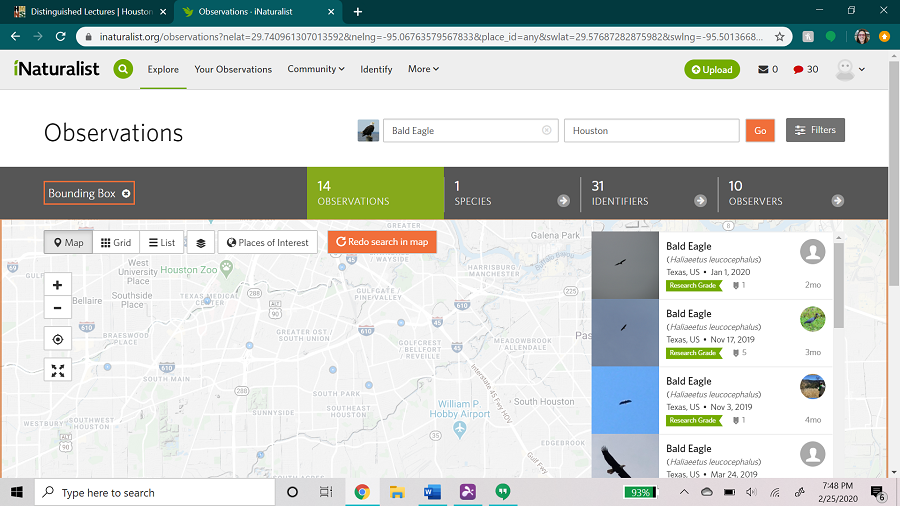Open the Observers tab arrow
This screenshot has width=900, height=506.
coord(837,201)
